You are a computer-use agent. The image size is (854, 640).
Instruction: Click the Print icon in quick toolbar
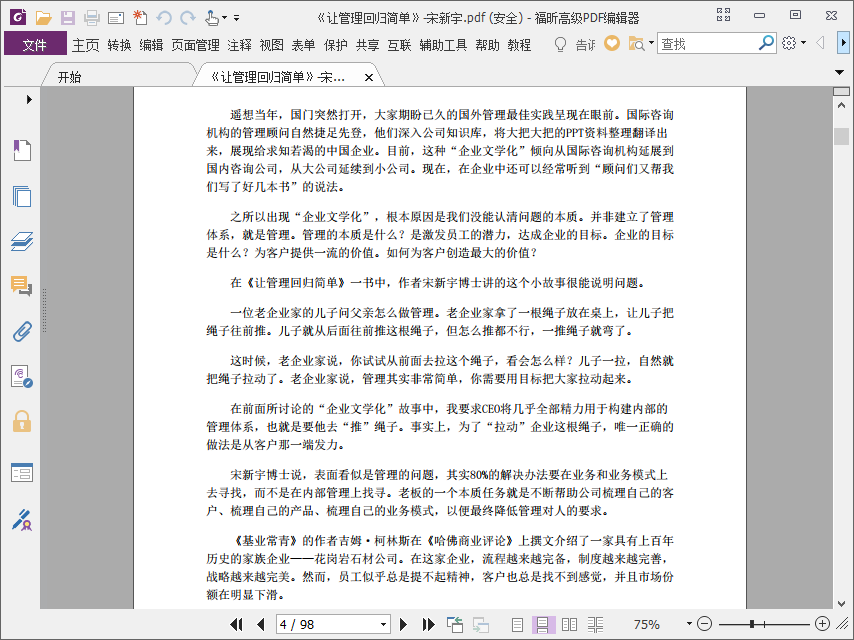tap(92, 18)
